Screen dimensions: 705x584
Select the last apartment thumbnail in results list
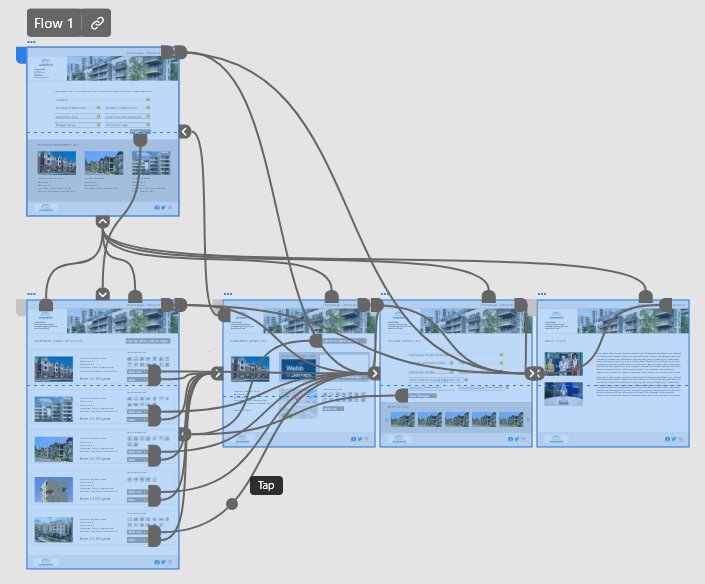[x=54, y=528]
